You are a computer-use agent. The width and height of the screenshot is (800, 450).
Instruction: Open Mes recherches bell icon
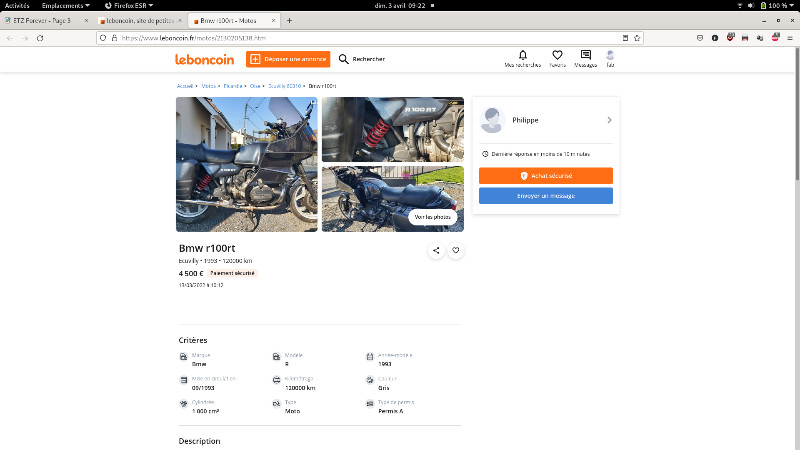tap(522, 55)
